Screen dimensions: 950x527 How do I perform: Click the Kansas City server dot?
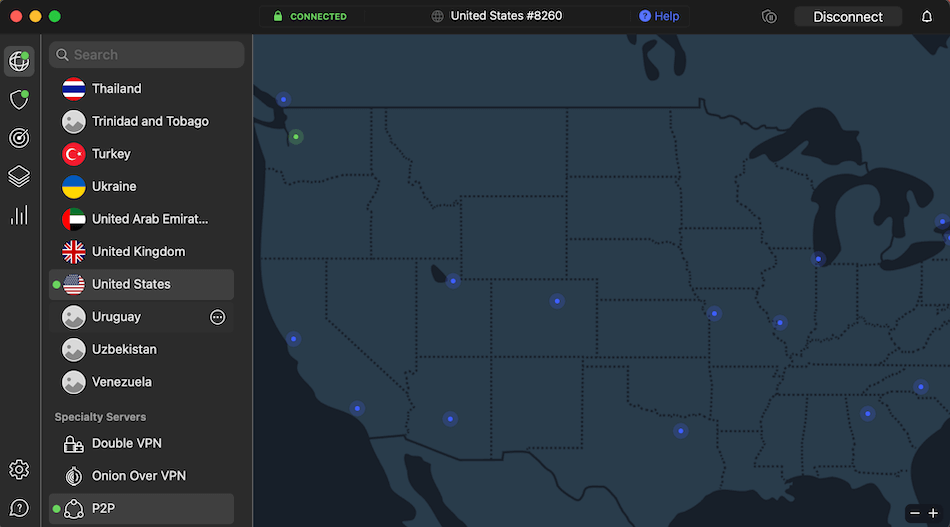tap(714, 314)
